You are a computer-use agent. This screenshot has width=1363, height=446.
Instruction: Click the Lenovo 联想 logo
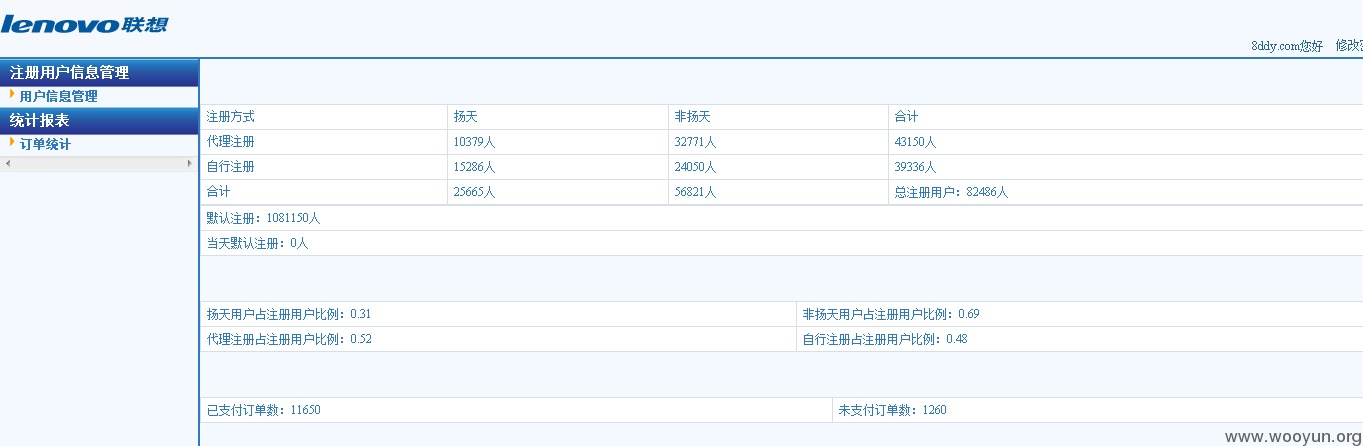84,23
